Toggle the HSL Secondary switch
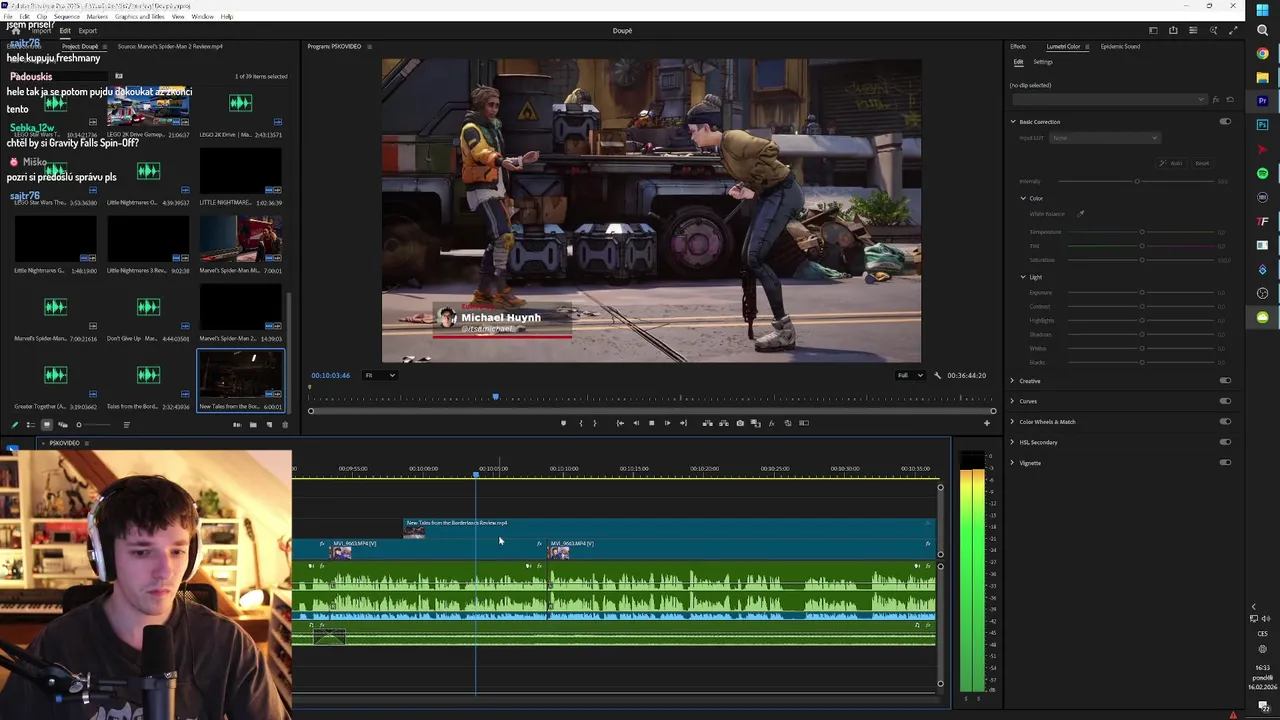The width and height of the screenshot is (1280, 720). (1225, 442)
